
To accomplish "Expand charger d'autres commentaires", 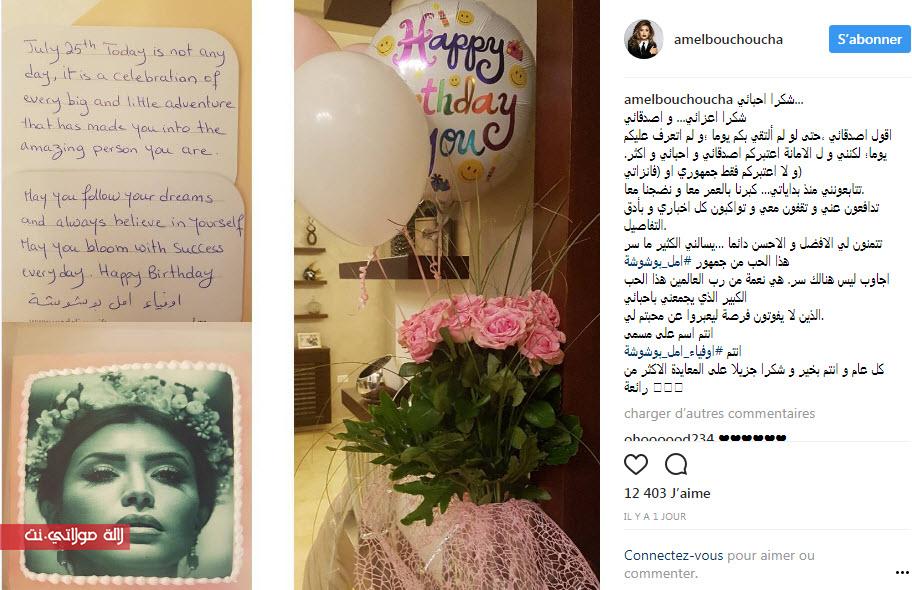I will (719, 414).
